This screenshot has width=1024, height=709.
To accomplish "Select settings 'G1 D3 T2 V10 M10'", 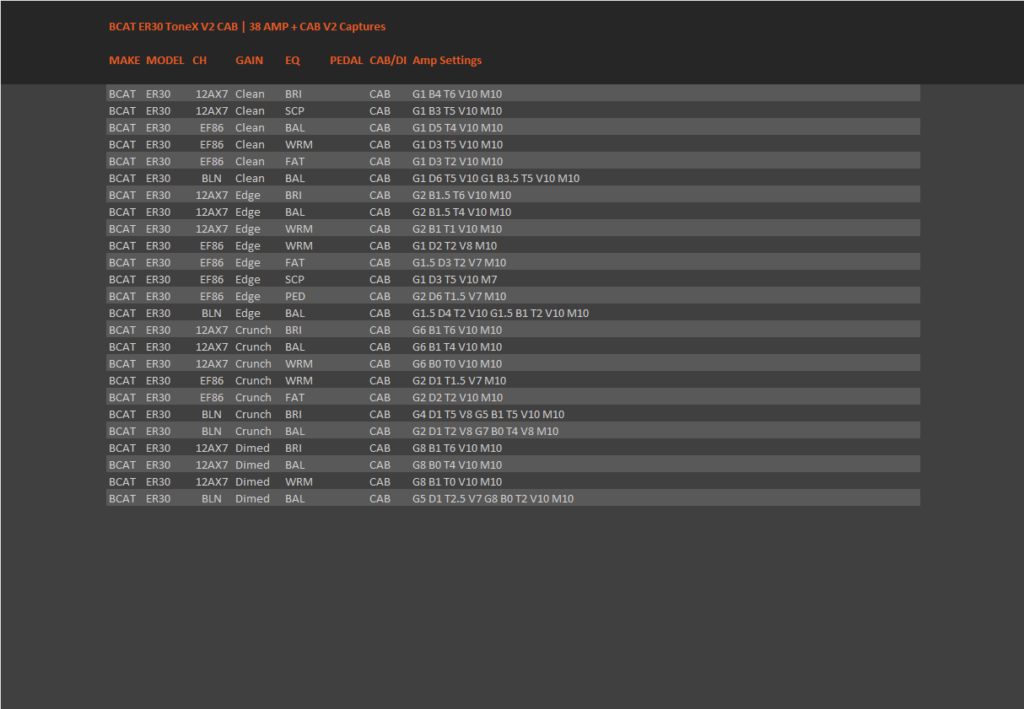I will (x=457, y=162).
